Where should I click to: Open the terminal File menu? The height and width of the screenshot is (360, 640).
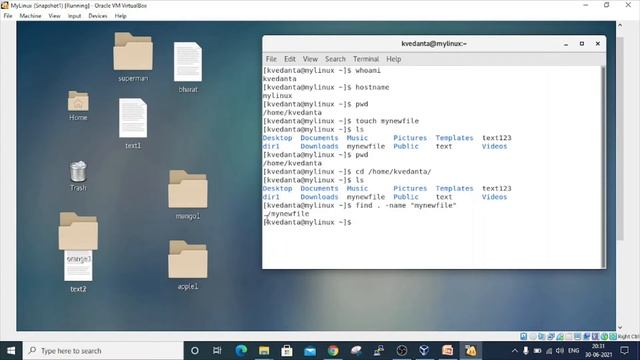click(x=271, y=59)
